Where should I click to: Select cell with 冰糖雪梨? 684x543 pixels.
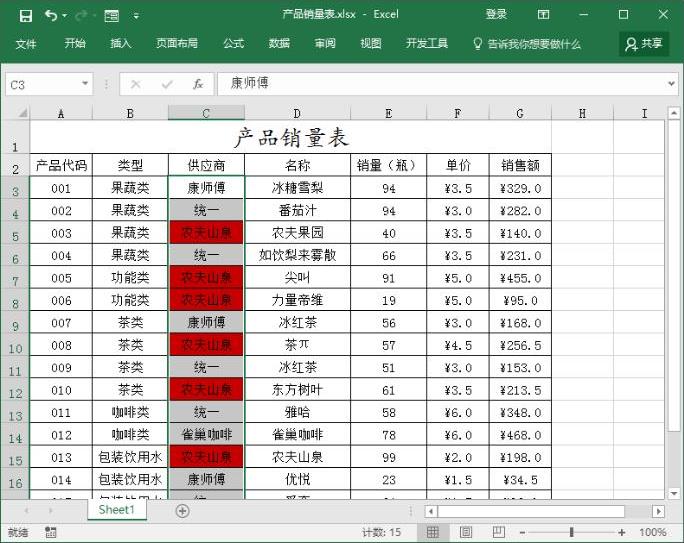pyautogui.click(x=297, y=188)
